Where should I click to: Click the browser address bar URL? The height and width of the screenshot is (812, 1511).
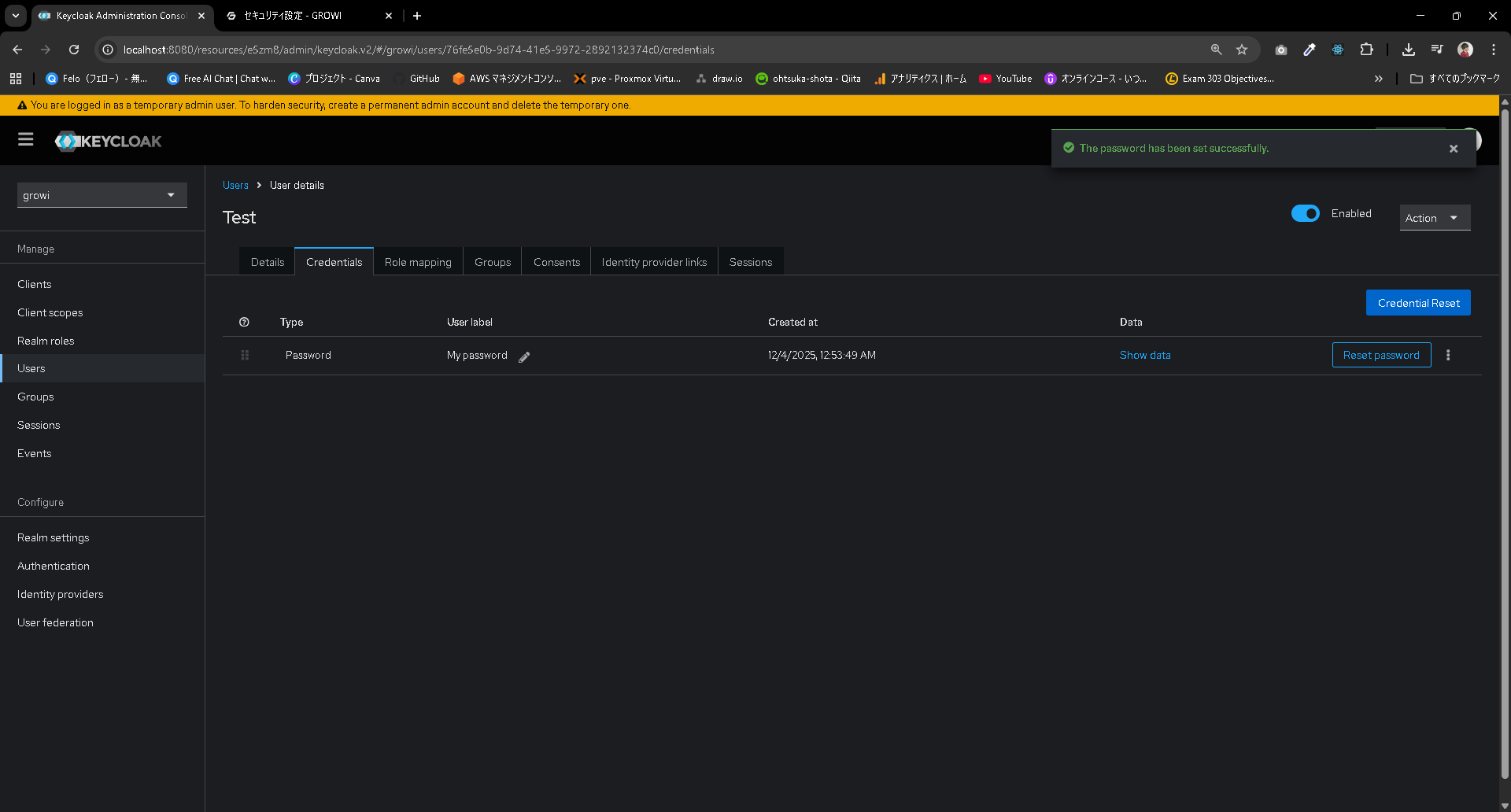(419, 50)
